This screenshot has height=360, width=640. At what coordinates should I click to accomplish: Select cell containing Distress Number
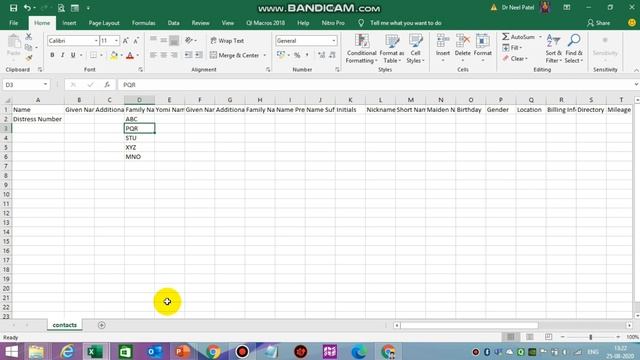(38, 119)
